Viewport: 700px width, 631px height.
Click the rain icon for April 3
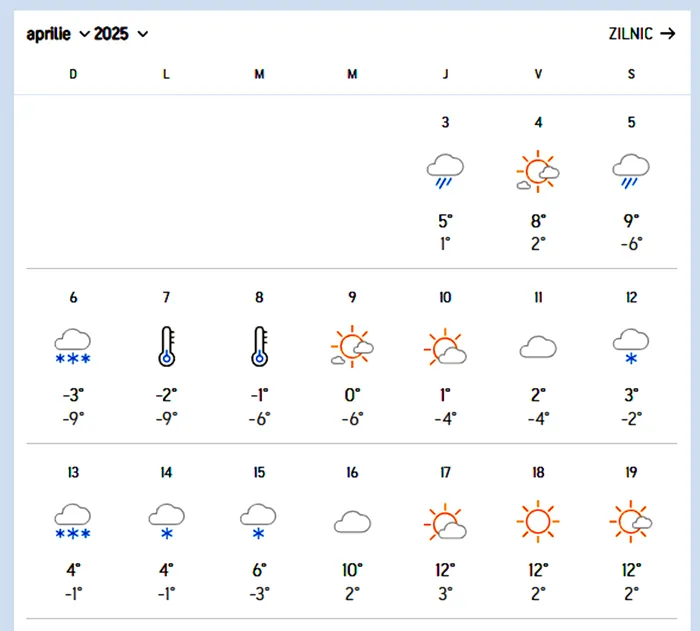(445, 171)
